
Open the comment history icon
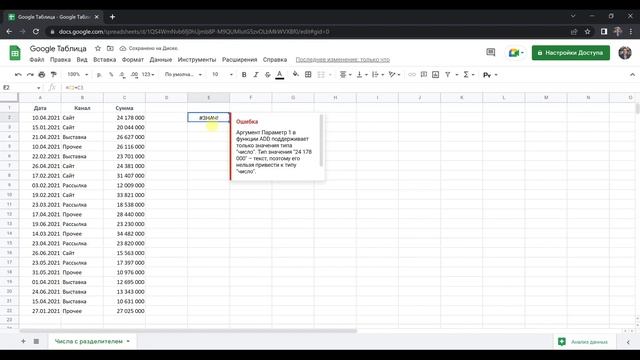[491, 53]
